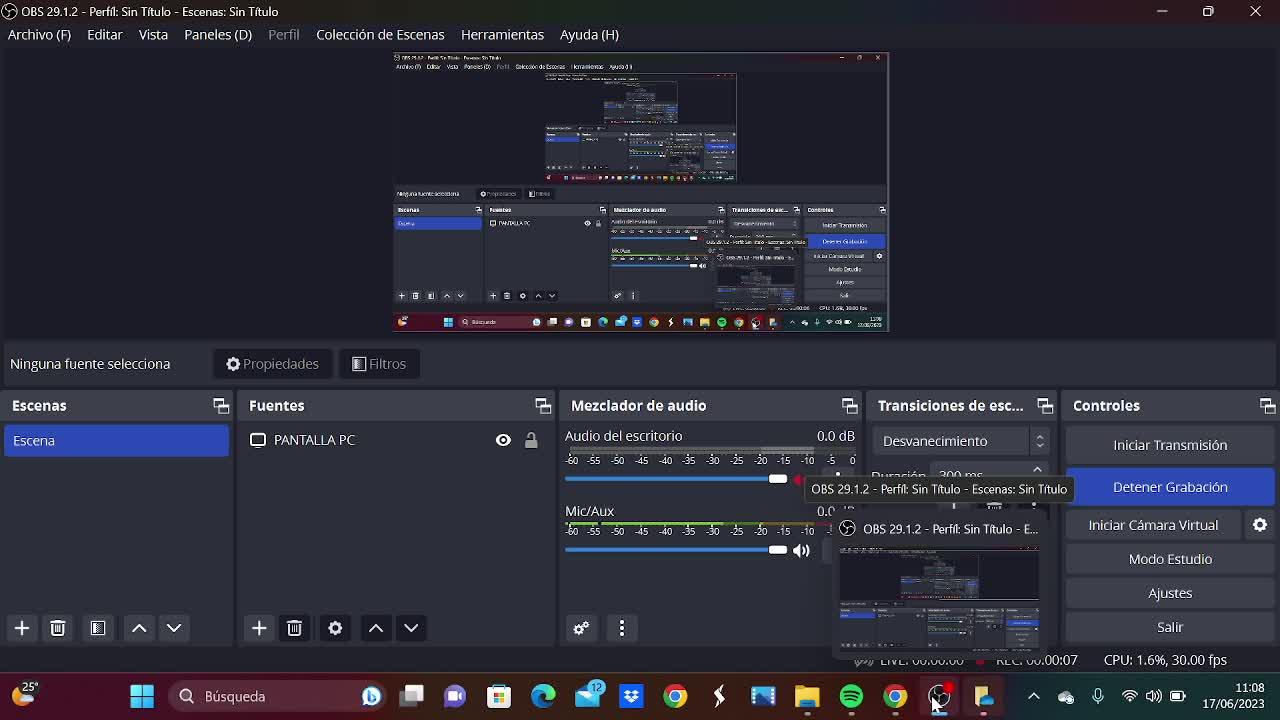
Task: Move source down in Fuentes panel
Action: [411, 628]
